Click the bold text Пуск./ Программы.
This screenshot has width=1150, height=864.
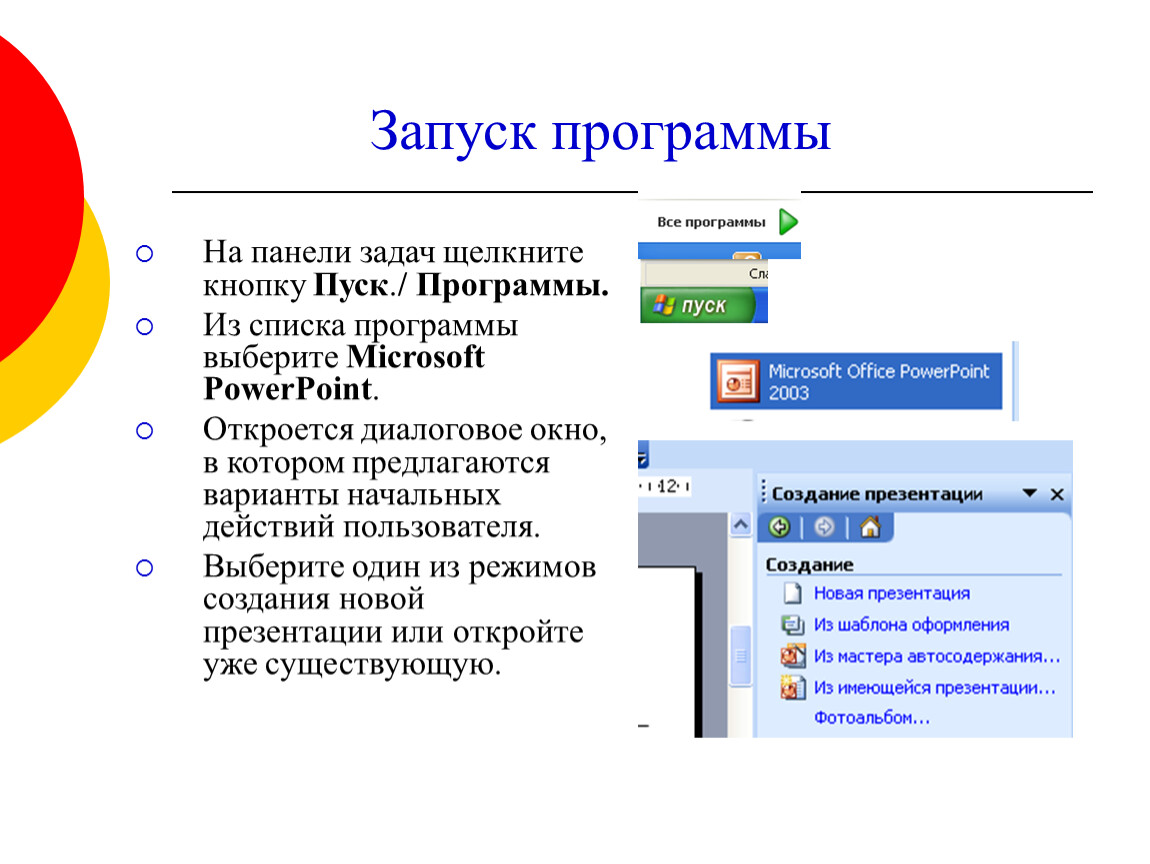tap(461, 285)
